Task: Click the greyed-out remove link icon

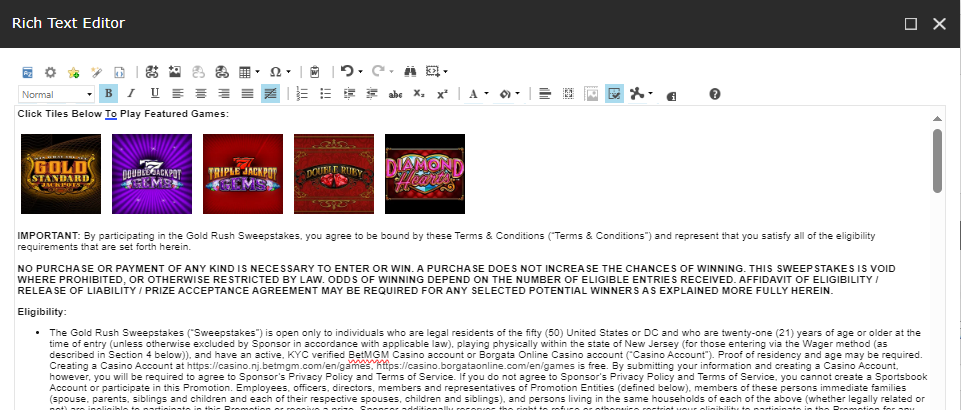Action: [198, 72]
